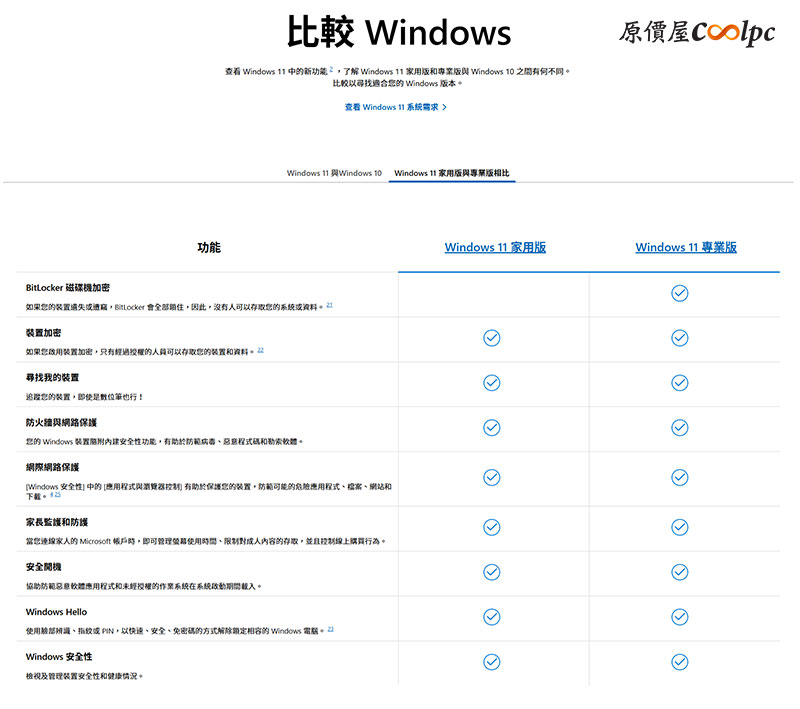Click the 防火牆與網路保護 checkmark under 家用版
Screen dimensions: 800x709
tap(491, 427)
